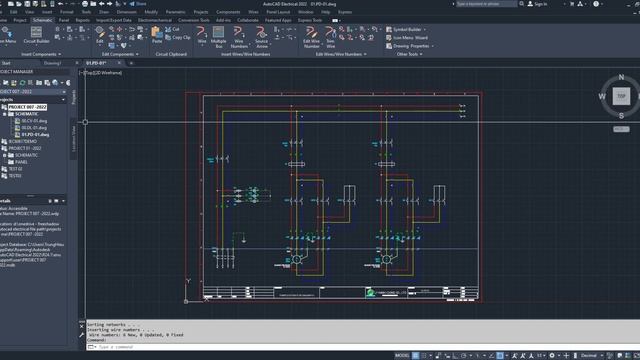Screen dimensions: 640x360
Task: Toggle the drawing grid display in status bar
Action: (x=416, y=356)
